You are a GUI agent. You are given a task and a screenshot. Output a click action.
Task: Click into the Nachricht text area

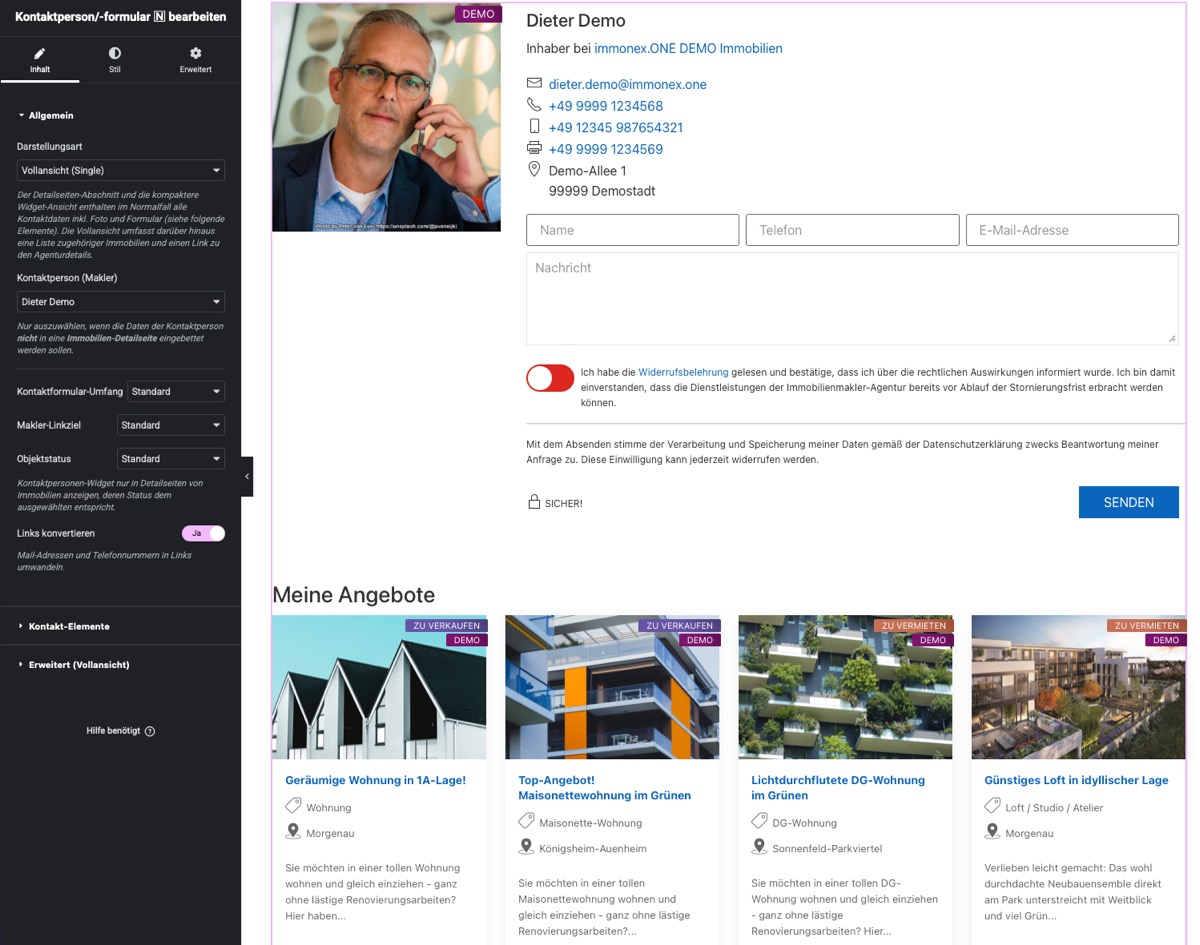pos(852,298)
